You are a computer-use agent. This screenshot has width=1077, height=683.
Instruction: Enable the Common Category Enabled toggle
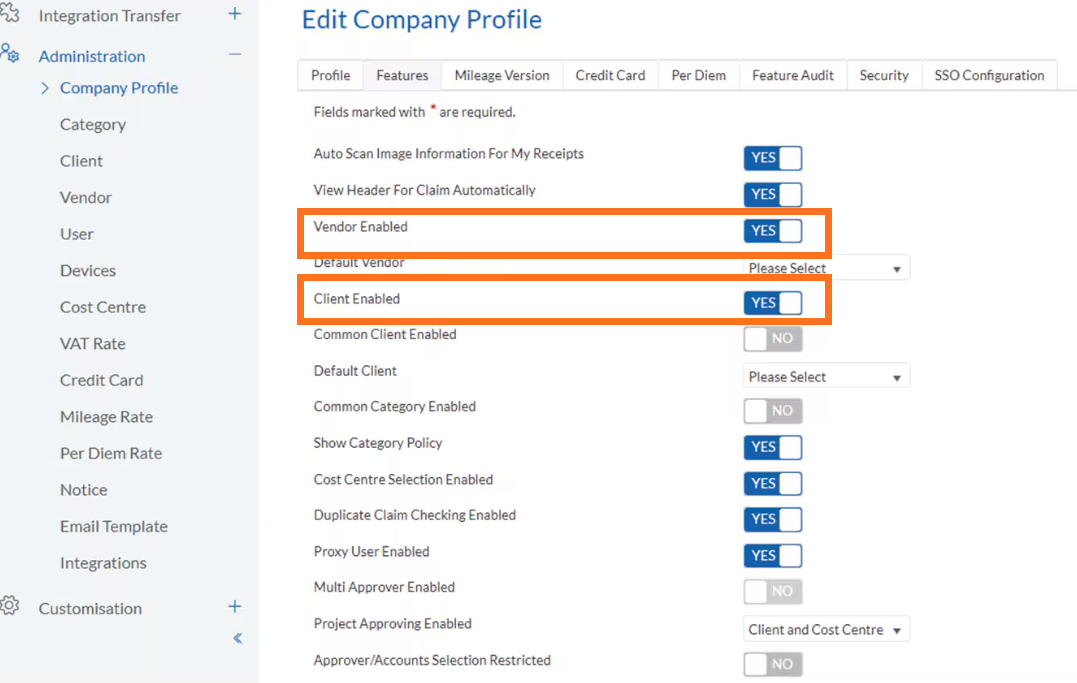pyautogui.click(x=773, y=411)
